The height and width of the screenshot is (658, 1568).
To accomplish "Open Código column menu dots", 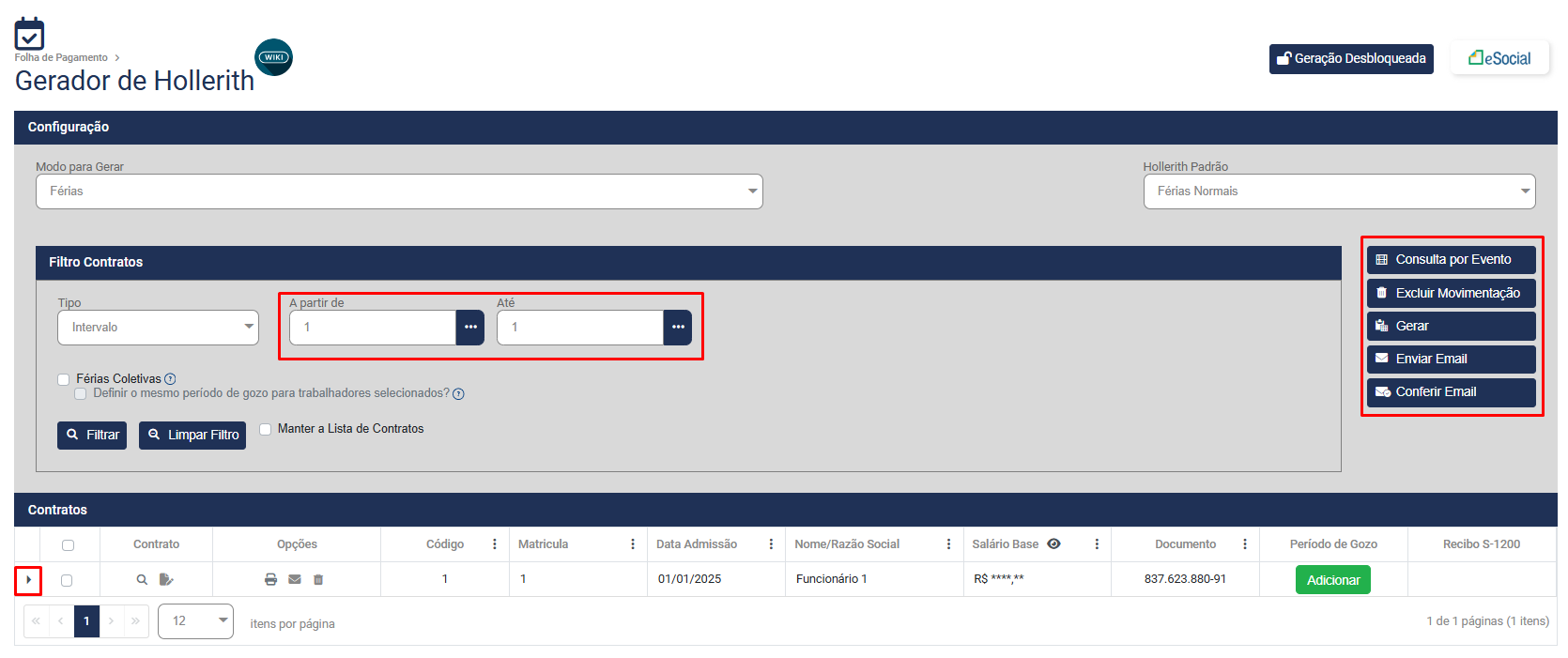I will click(495, 544).
